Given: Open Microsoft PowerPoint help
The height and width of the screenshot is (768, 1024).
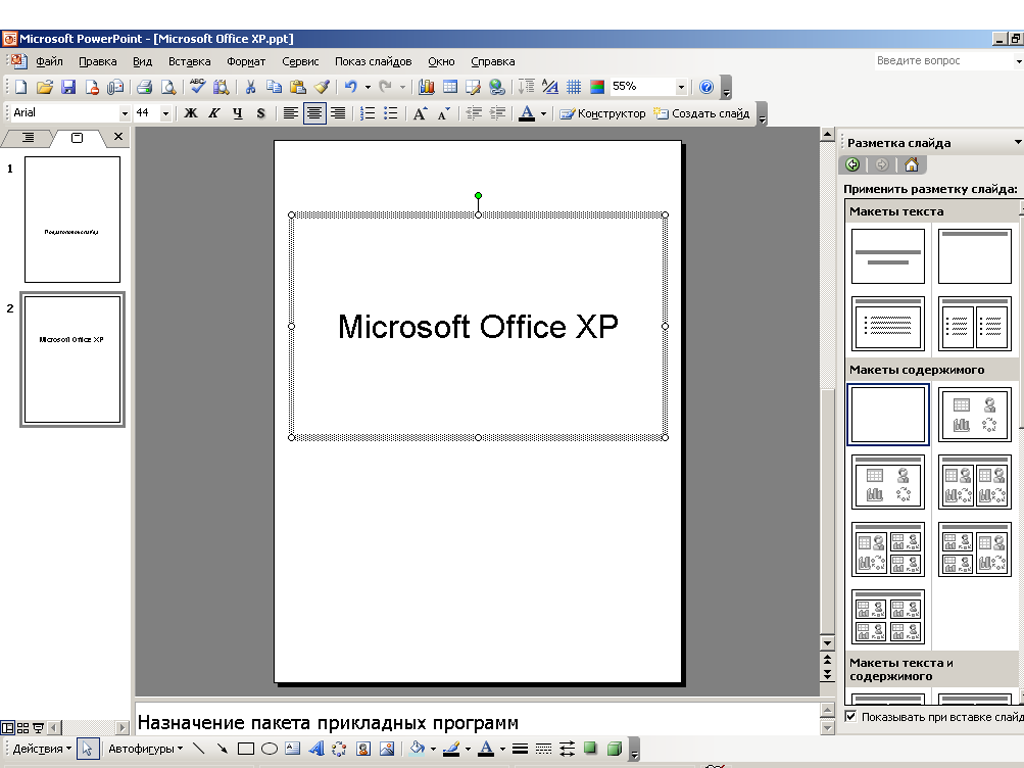Looking at the screenshot, I should point(706,87).
